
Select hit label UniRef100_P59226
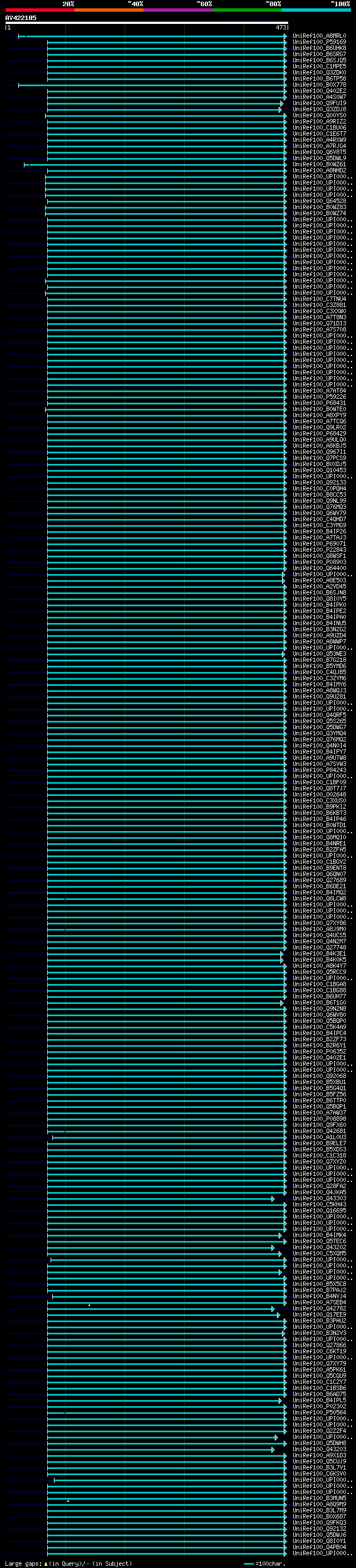click(319, 397)
